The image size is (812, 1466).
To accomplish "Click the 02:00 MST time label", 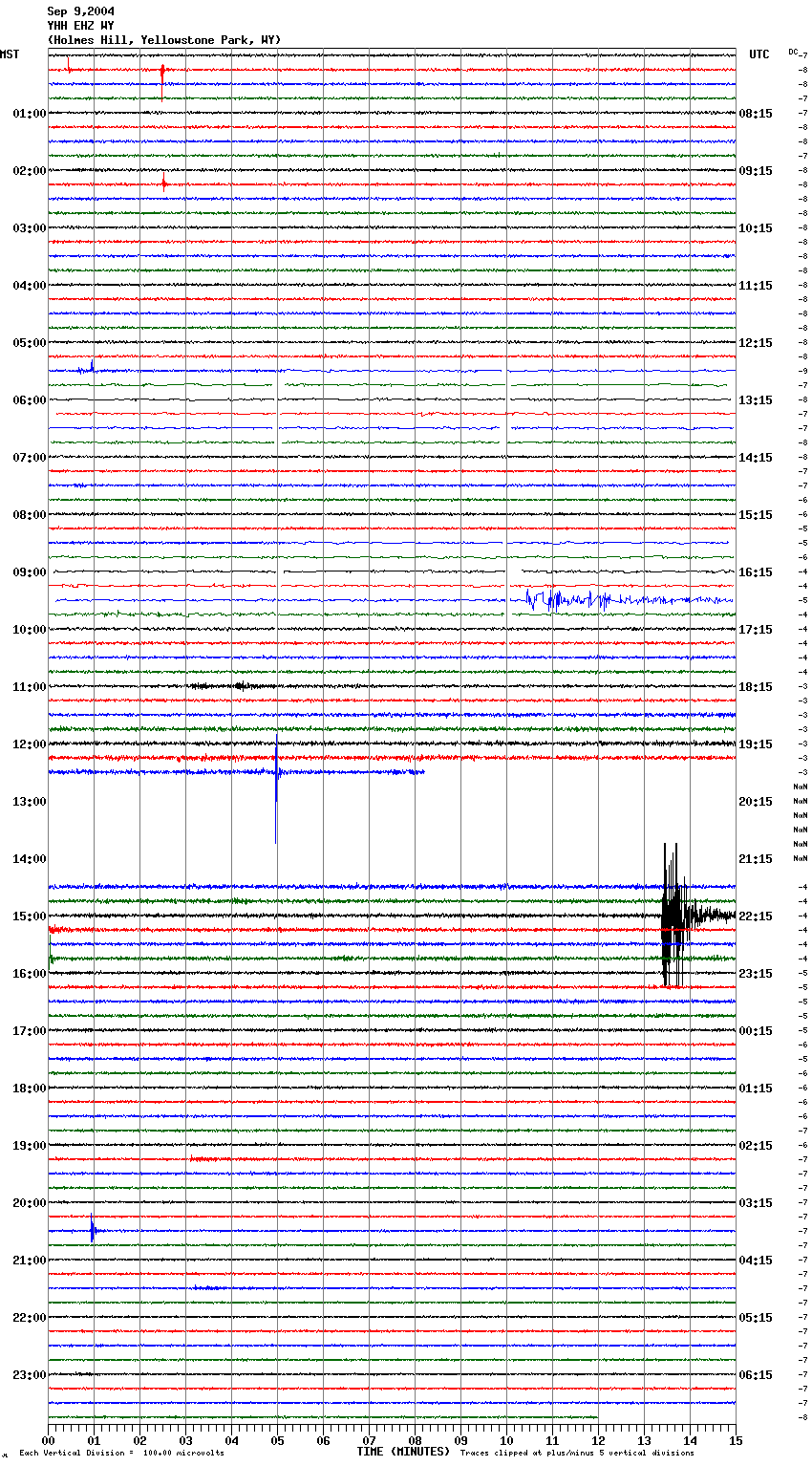I will [29, 171].
